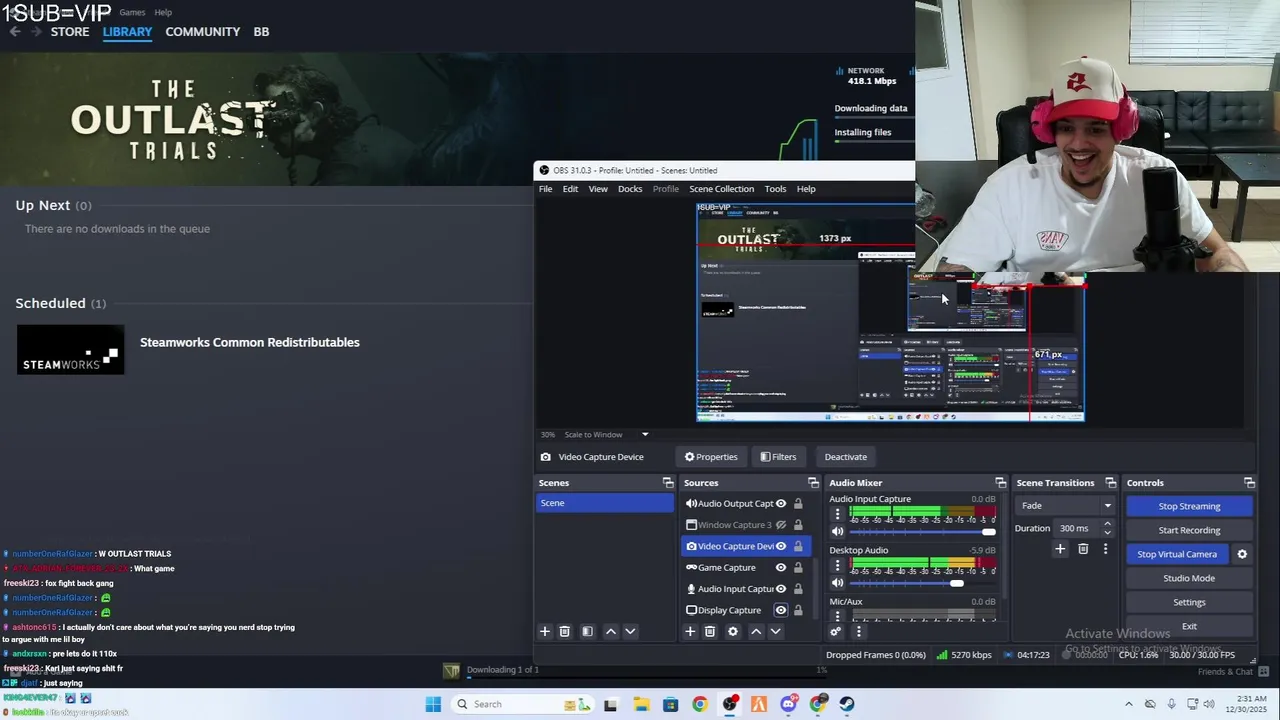
Task: Toggle lock on Video Capture Device source
Action: click(798, 546)
